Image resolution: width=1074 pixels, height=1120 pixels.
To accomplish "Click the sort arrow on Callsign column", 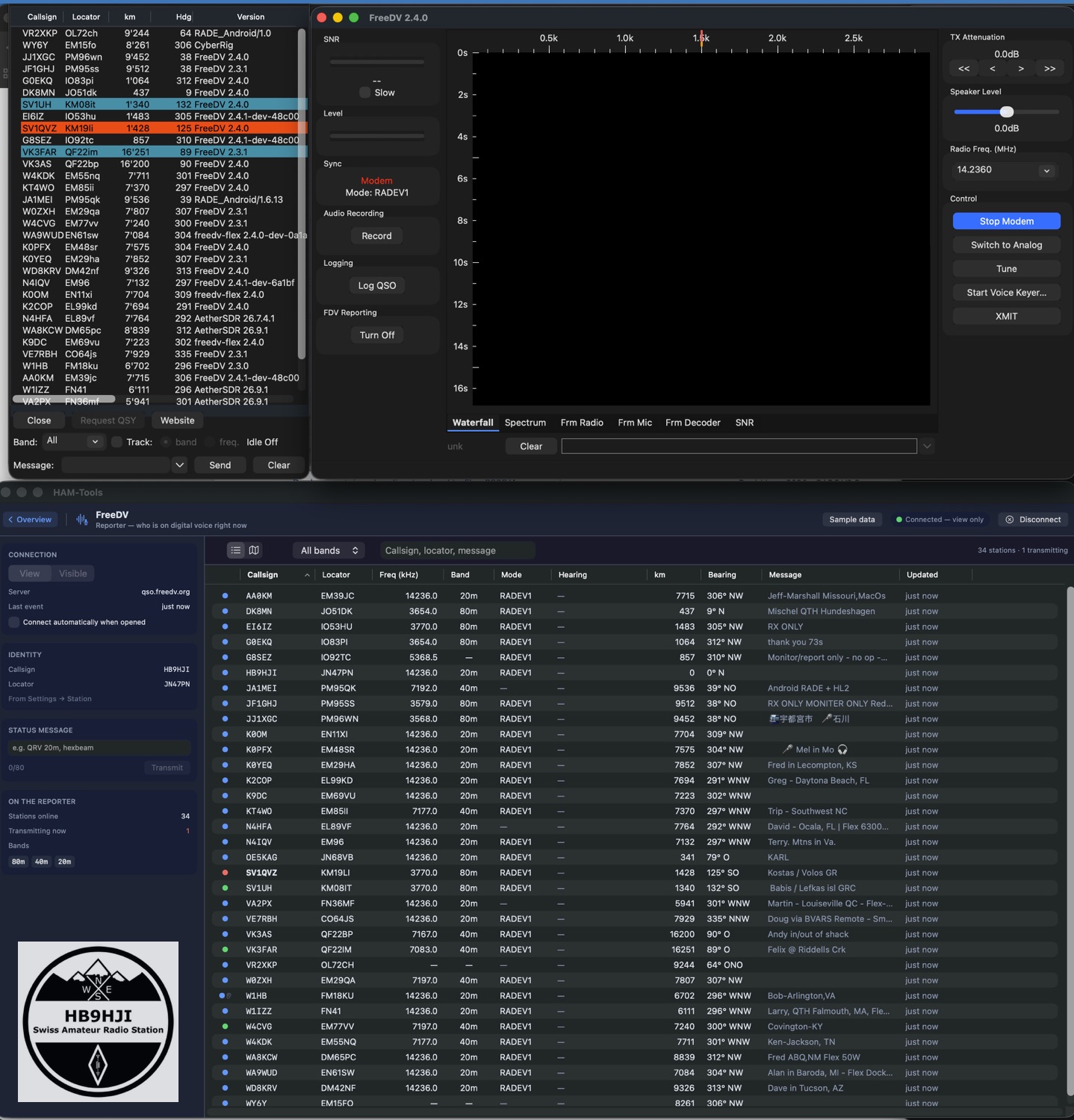I will click(x=307, y=575).
